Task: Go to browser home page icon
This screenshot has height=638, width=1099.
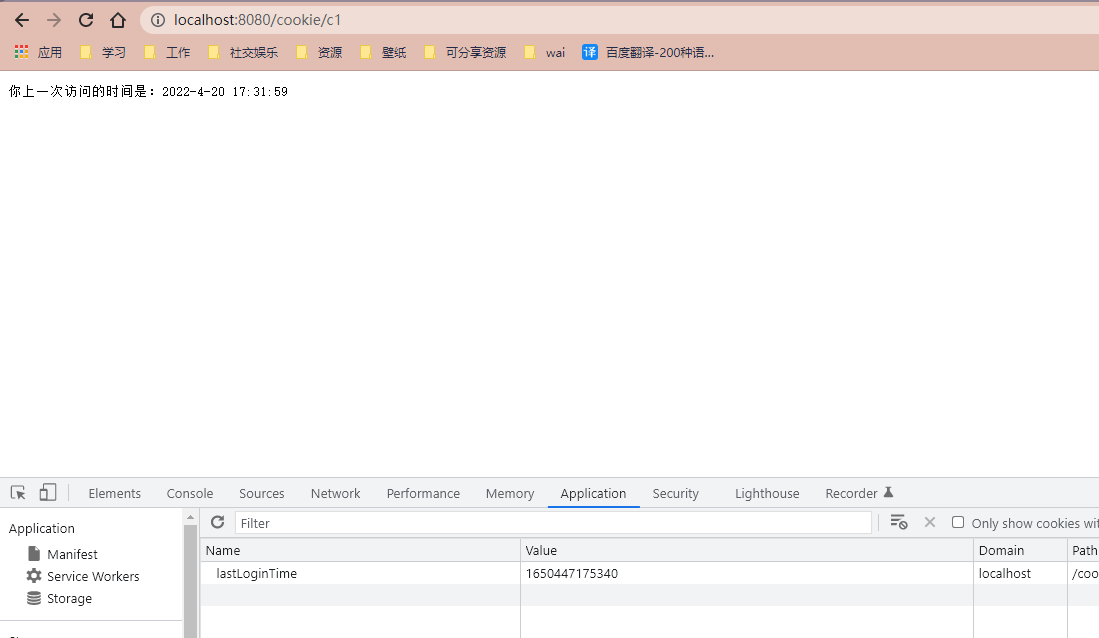Action: pos(118,20)
